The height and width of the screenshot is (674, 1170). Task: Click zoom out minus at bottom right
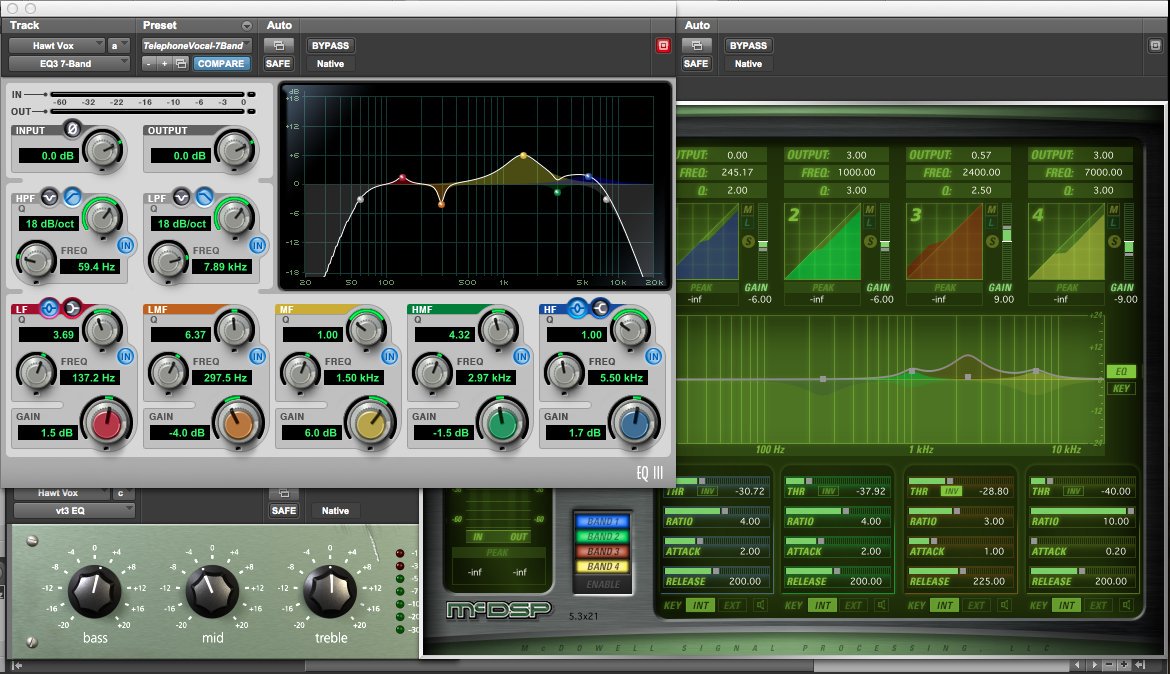tap(1110, 664)
